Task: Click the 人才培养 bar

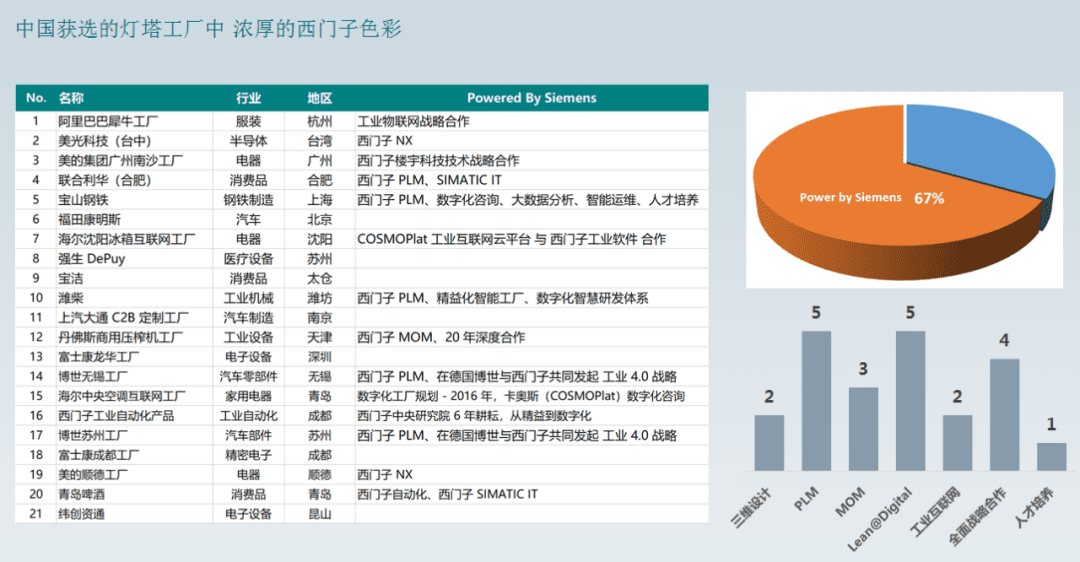Action: click(1051, 456)
